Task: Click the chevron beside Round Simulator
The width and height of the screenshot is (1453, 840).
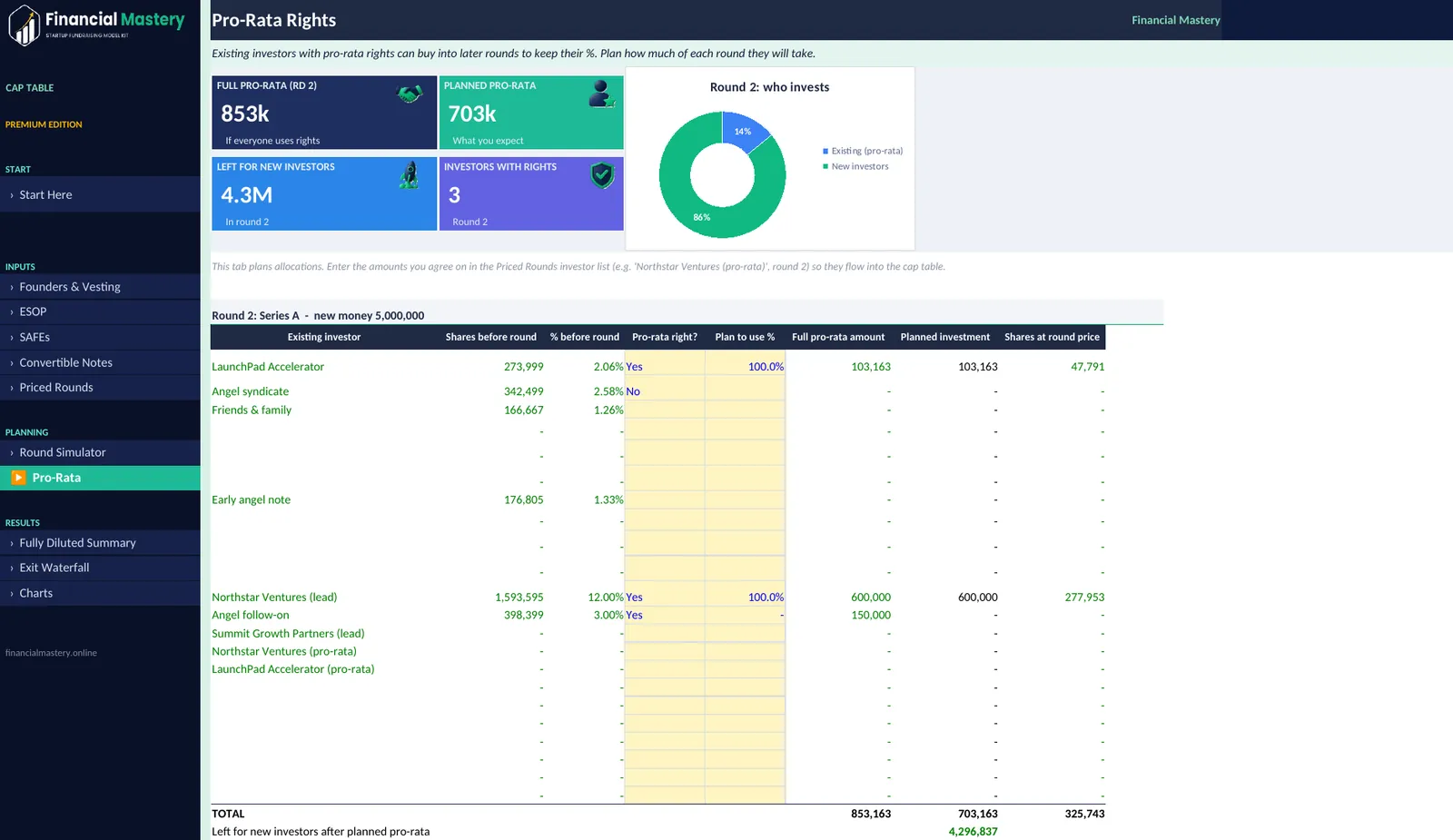Action: click(12, 453)
